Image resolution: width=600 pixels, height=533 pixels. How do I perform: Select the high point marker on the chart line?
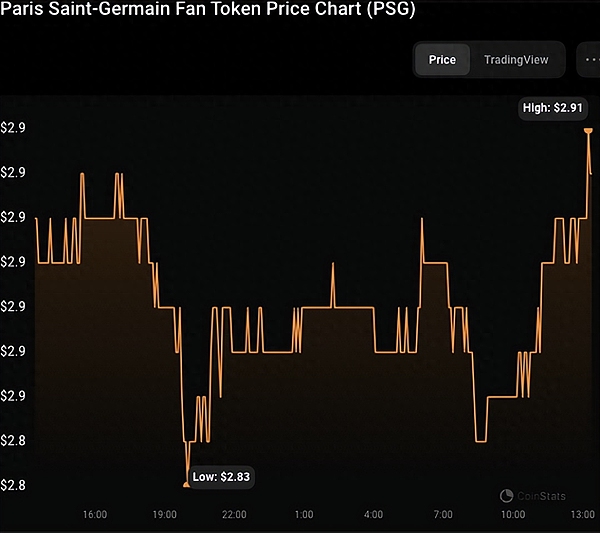[x=588, y=130]
